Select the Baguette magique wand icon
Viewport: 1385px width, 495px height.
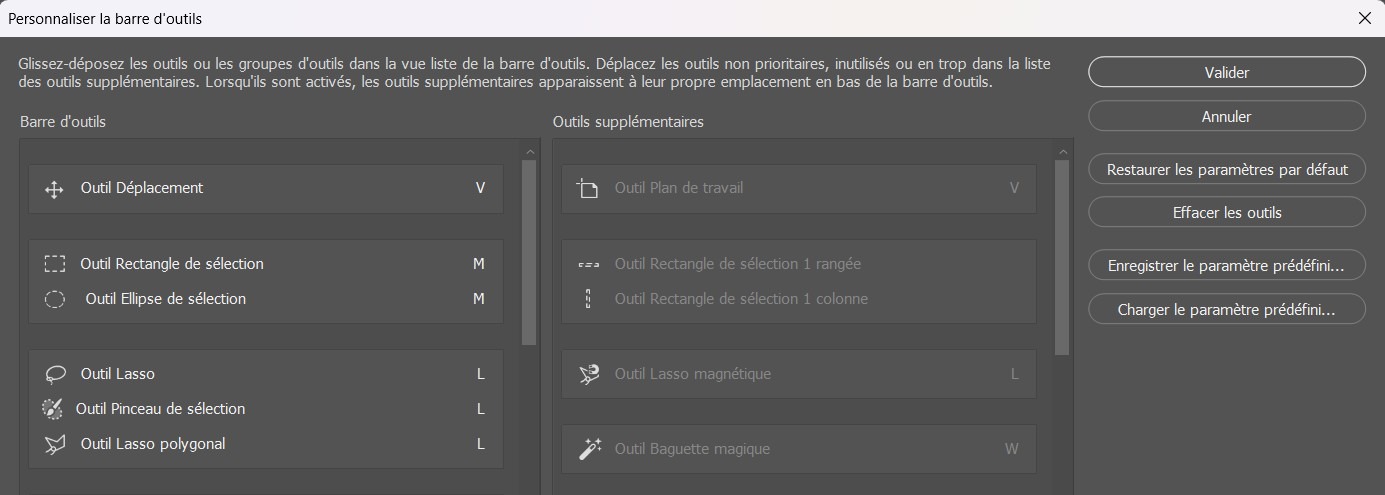click(590, 449)
